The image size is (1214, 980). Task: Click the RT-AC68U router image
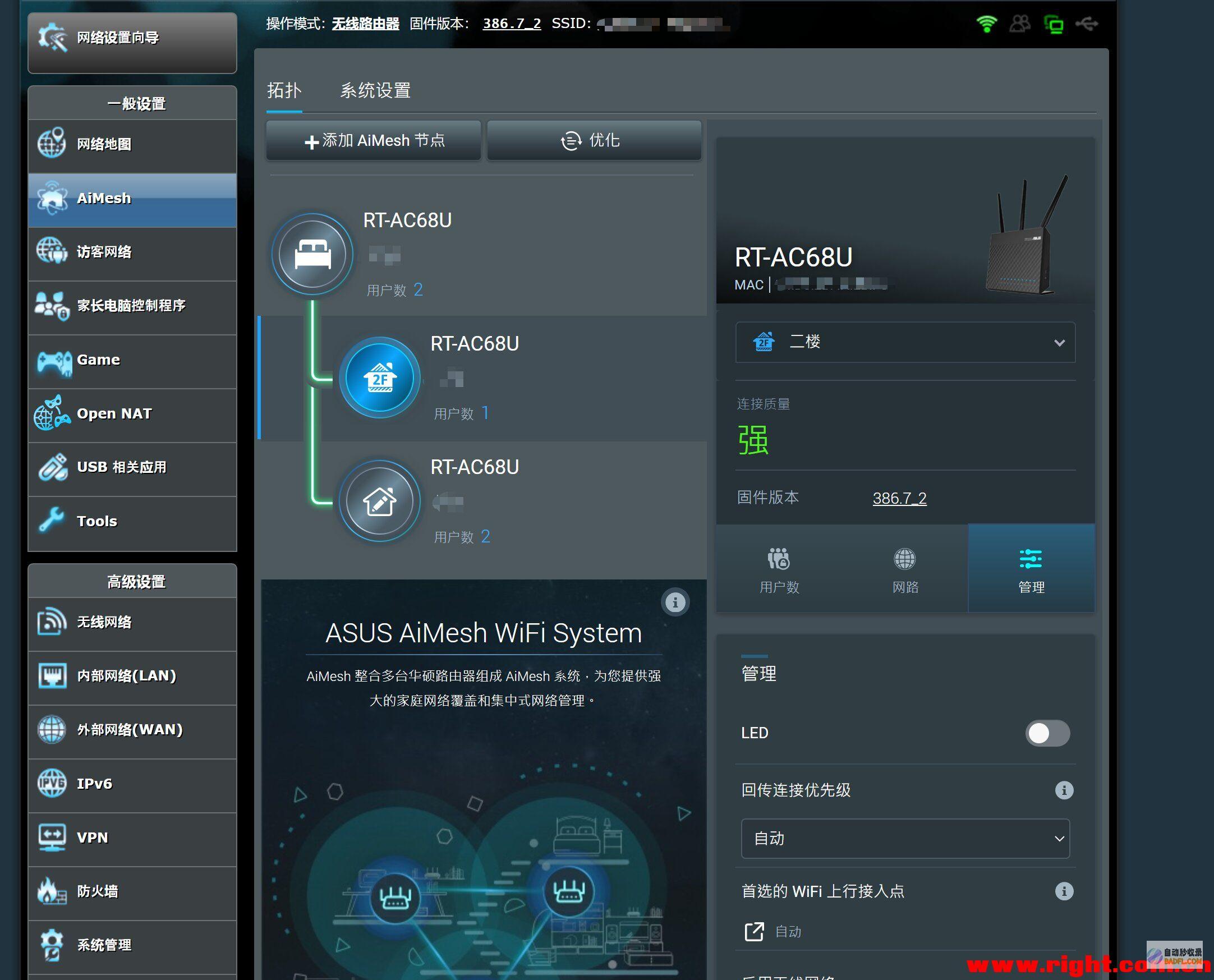click(1027, 235)
